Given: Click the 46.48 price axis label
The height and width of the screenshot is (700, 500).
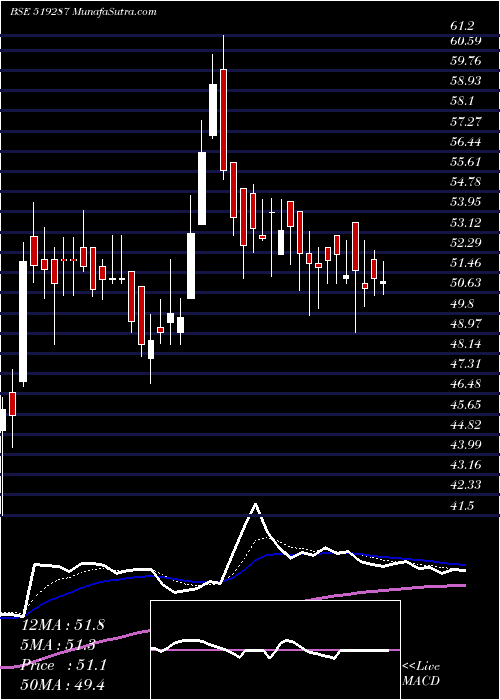Looking at the screenshot, I should 466,384.
